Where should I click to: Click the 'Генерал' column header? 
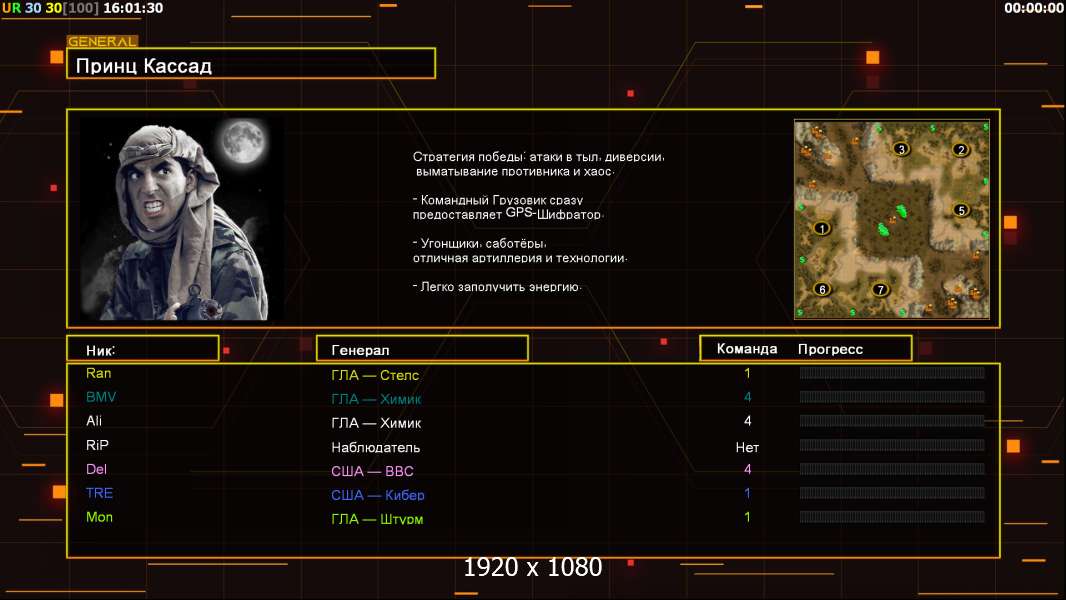coord(422,349)
